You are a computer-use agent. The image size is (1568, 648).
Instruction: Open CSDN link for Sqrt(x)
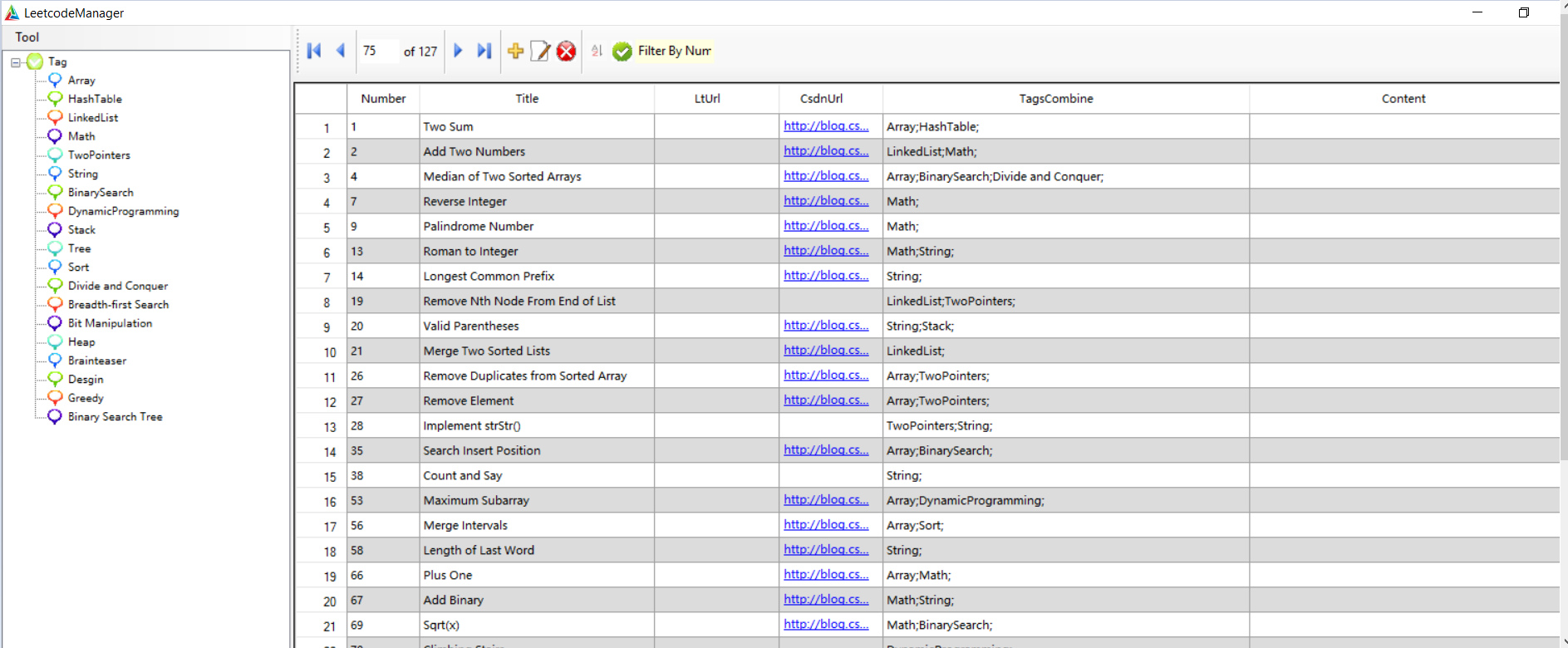click(x=826, y=625)
